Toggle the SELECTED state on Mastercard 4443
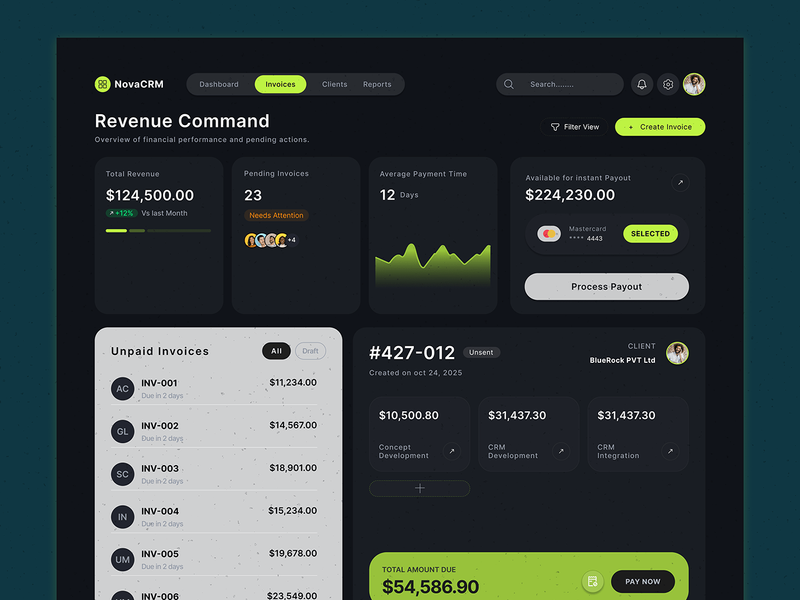 click(651, 233)
